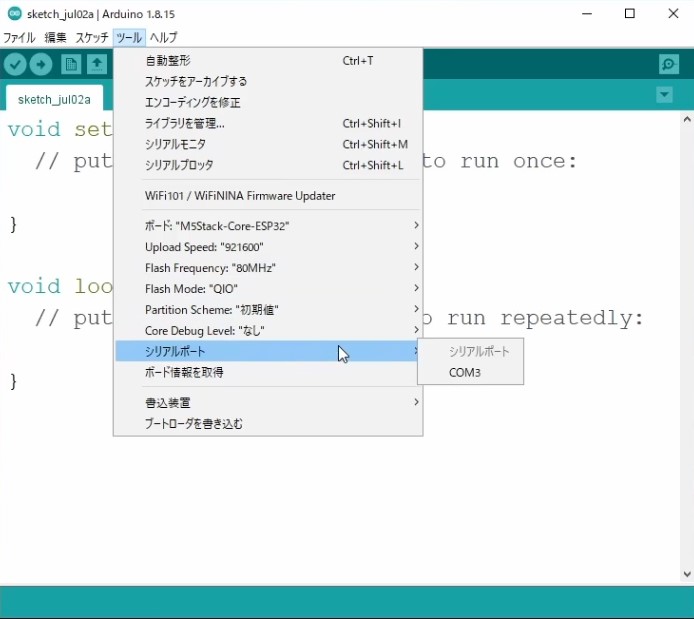Select the sketch_jul02a tab
Viewport: 694px width, 619px height.
[54, 100]
